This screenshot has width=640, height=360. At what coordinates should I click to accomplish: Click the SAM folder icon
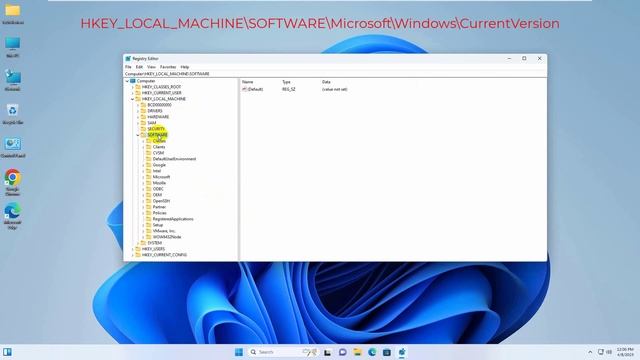[143, 123]
